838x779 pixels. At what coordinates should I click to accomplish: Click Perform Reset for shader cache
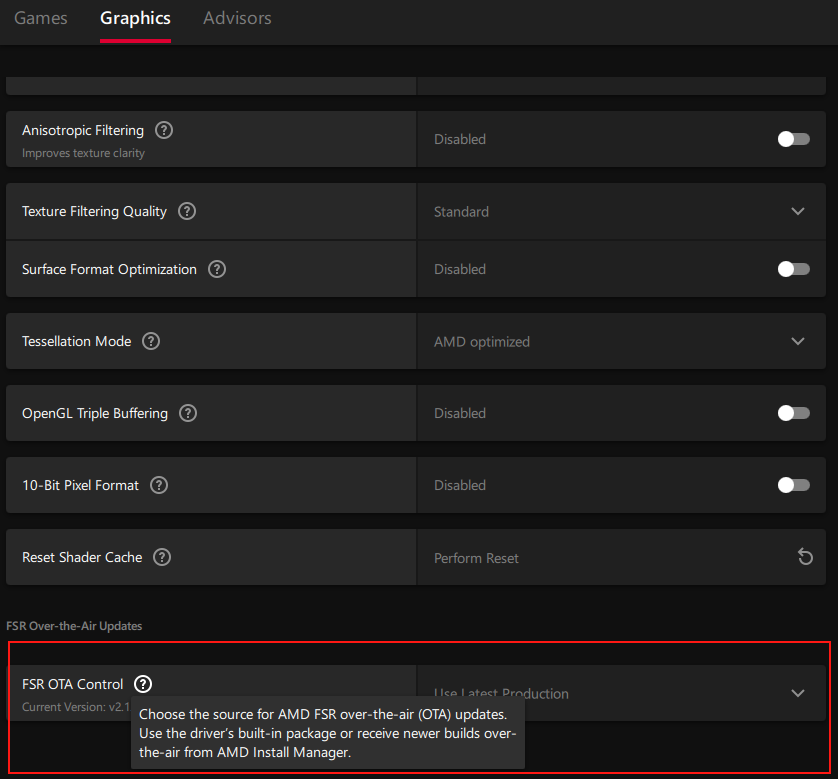477,558
